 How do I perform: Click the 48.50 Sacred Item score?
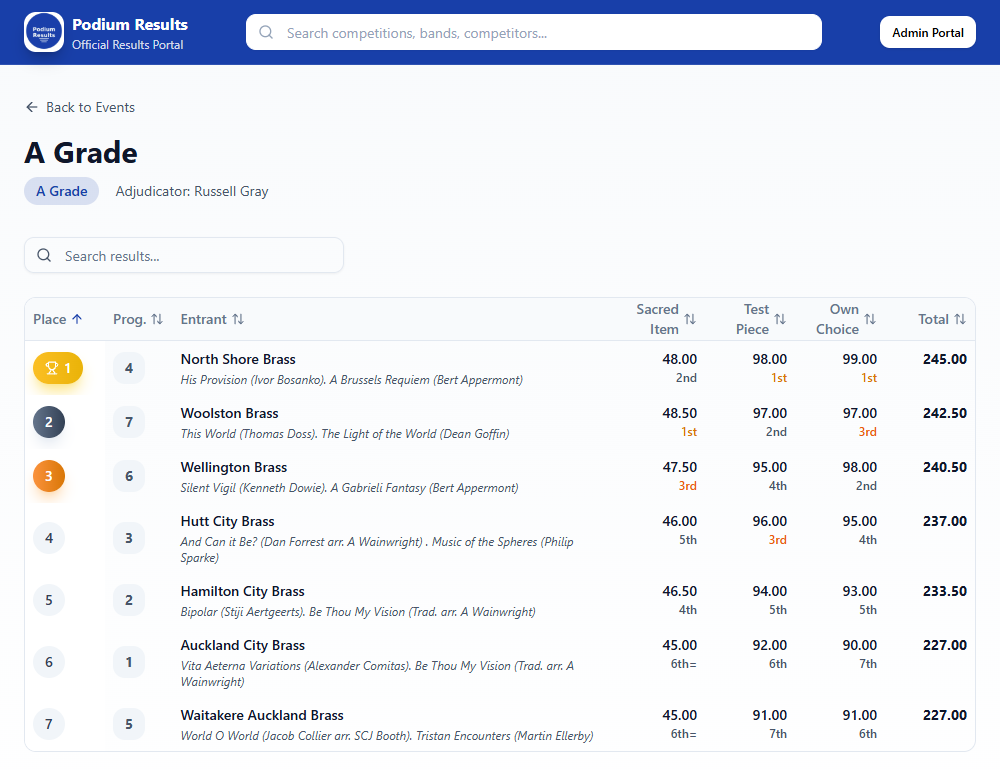(x=679, y=413)
